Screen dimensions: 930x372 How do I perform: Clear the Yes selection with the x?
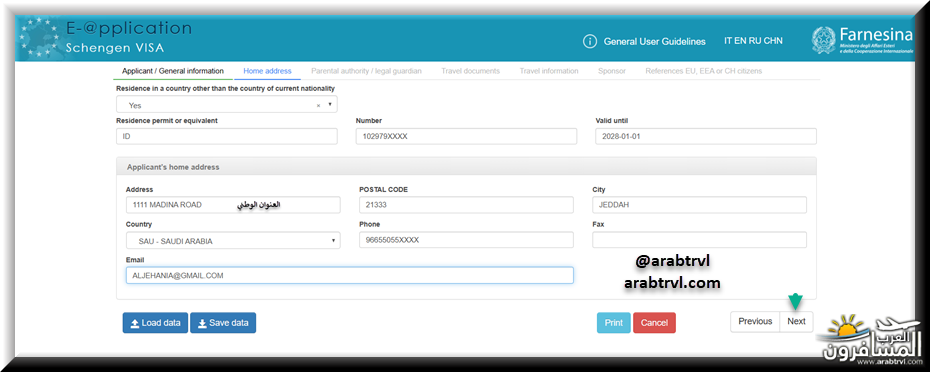pyautogui.click(x=318, y=106)
